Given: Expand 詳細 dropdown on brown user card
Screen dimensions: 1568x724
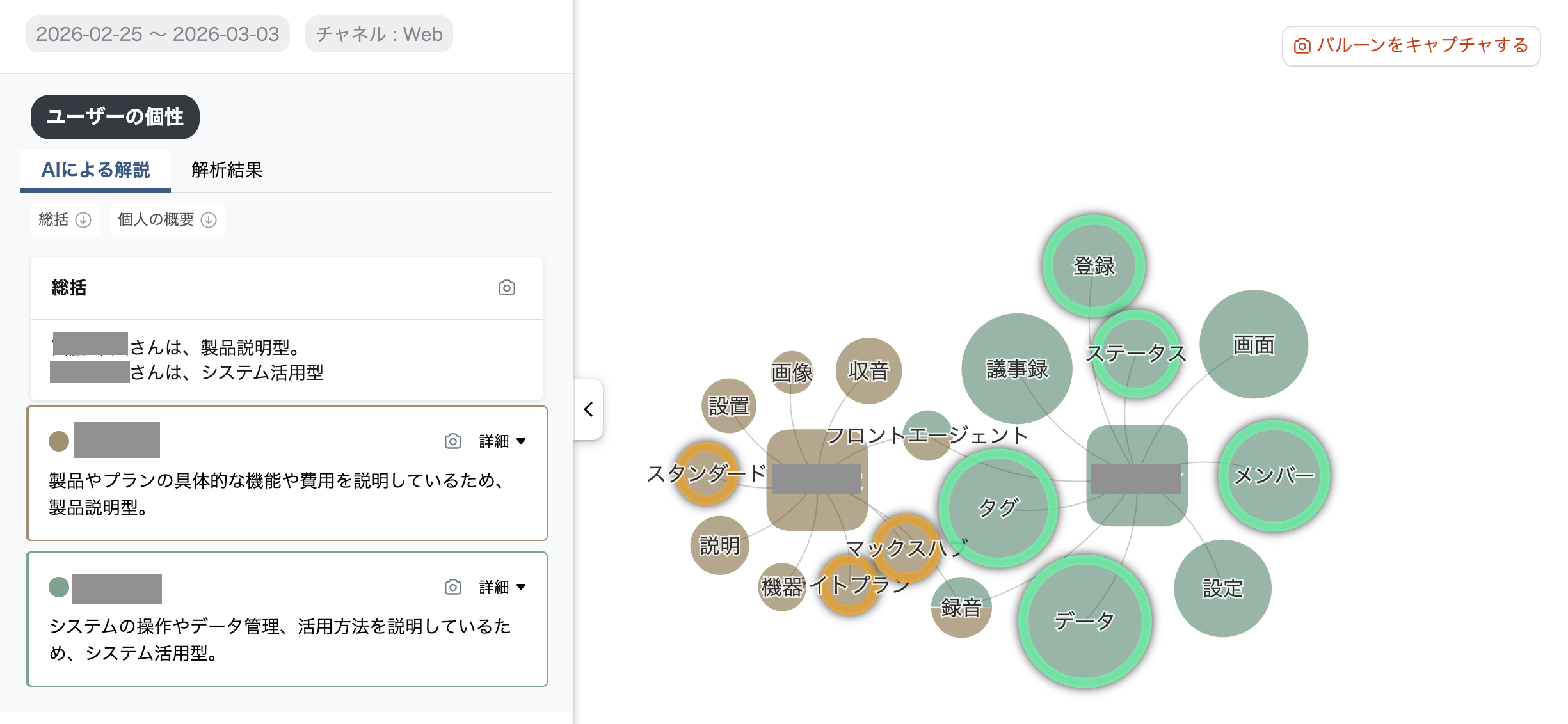Looking at the screenshot, I should (x=502, y=441).
